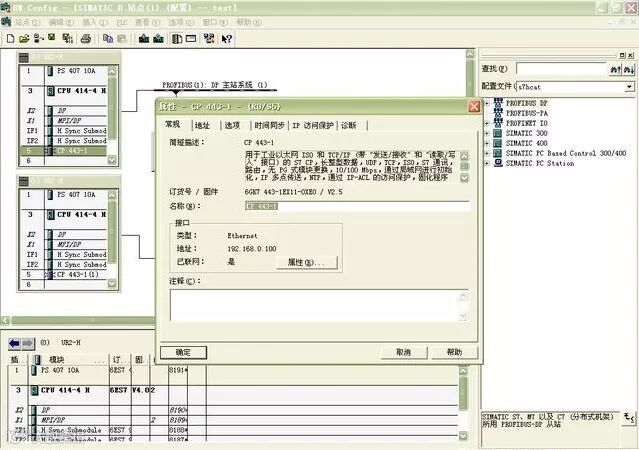Viewport: 639px width, 450px height.
Task: Open the 窗口(W) menu in the menu bar
Action: (x=215, y=22)
